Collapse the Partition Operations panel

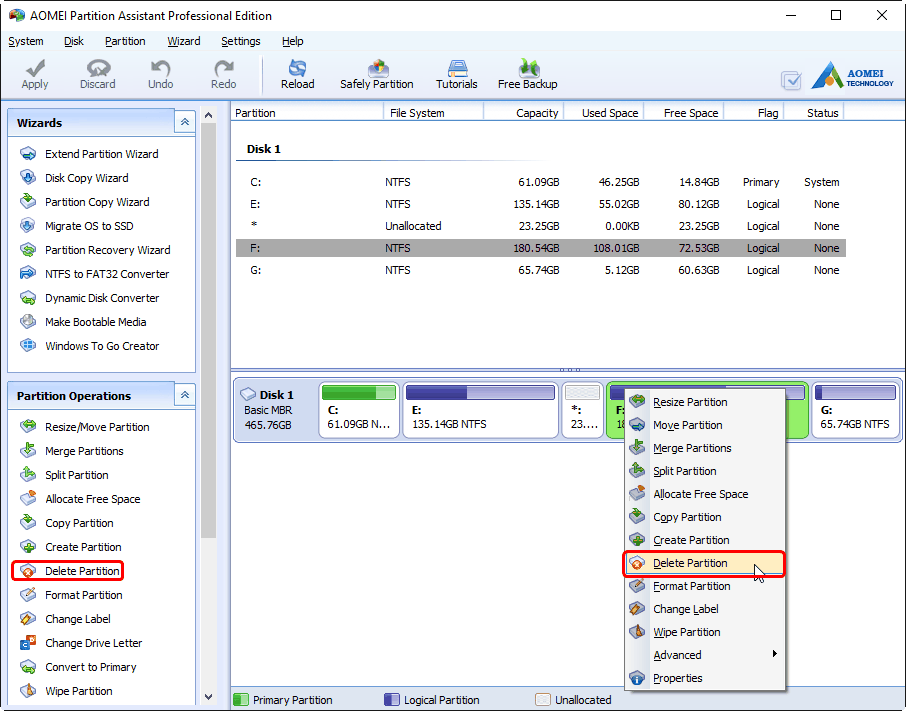pos(184,395)
